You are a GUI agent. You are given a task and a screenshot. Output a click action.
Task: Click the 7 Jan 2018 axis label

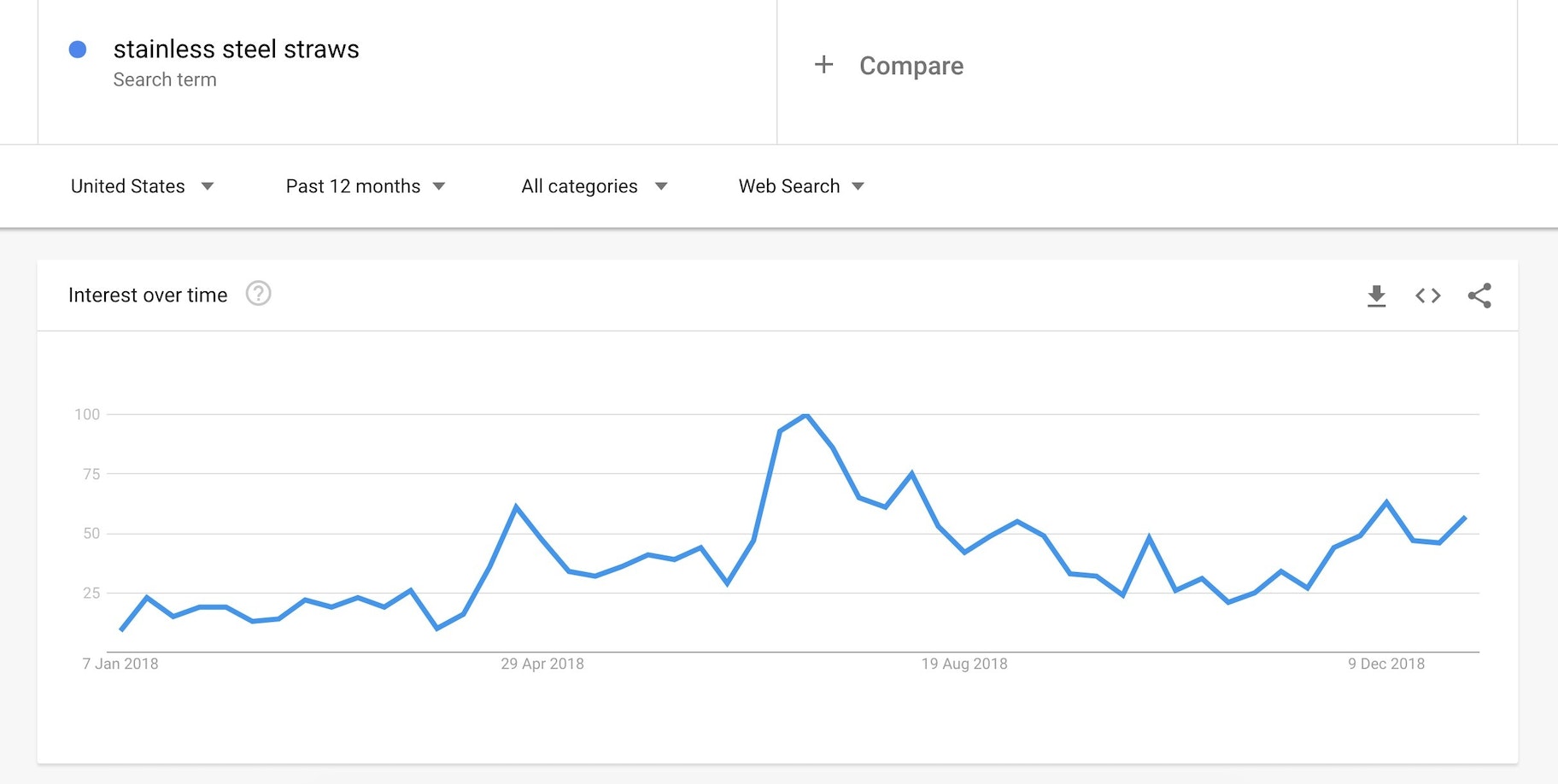120,664
